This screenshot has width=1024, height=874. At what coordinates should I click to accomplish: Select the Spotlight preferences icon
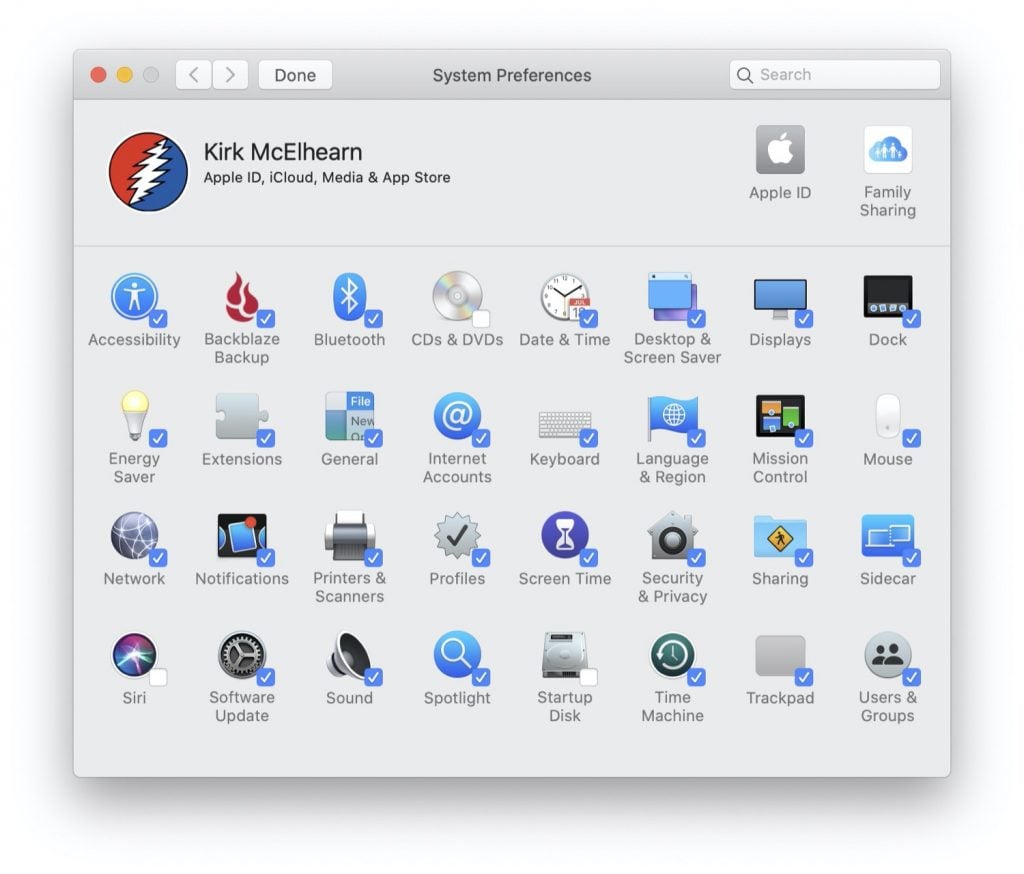[x=456, y=656]
